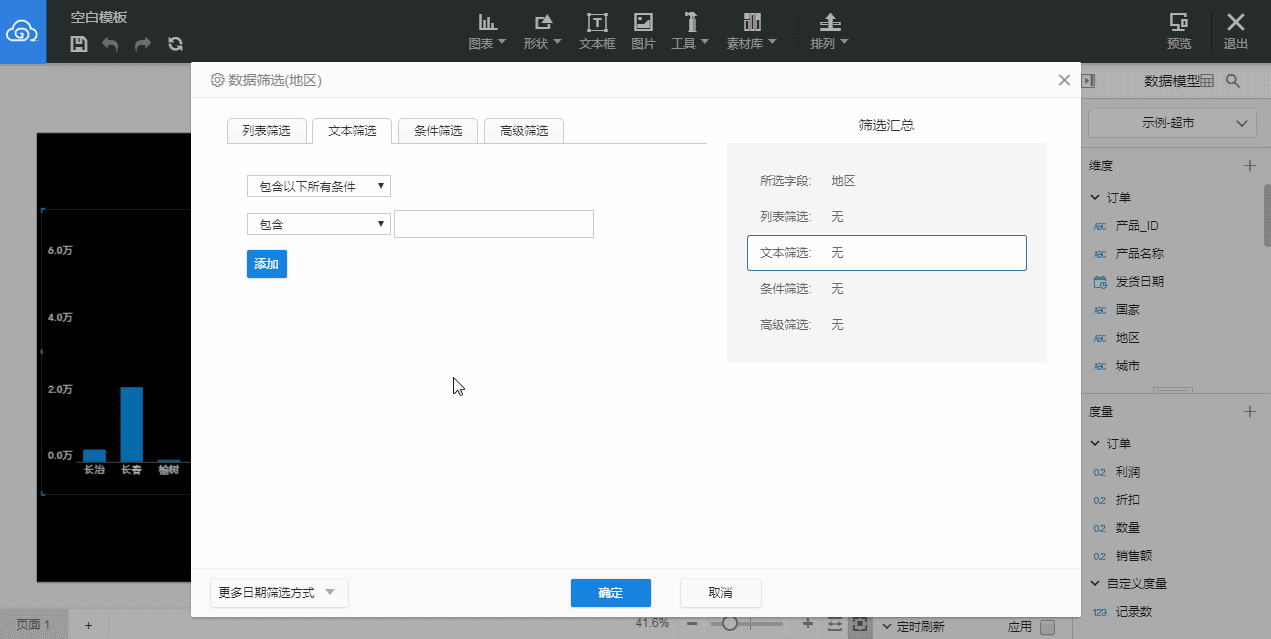This screenshot has height=639, width=1271.
Task: Select the 文本框 text box tool
Action: point(597,32)
